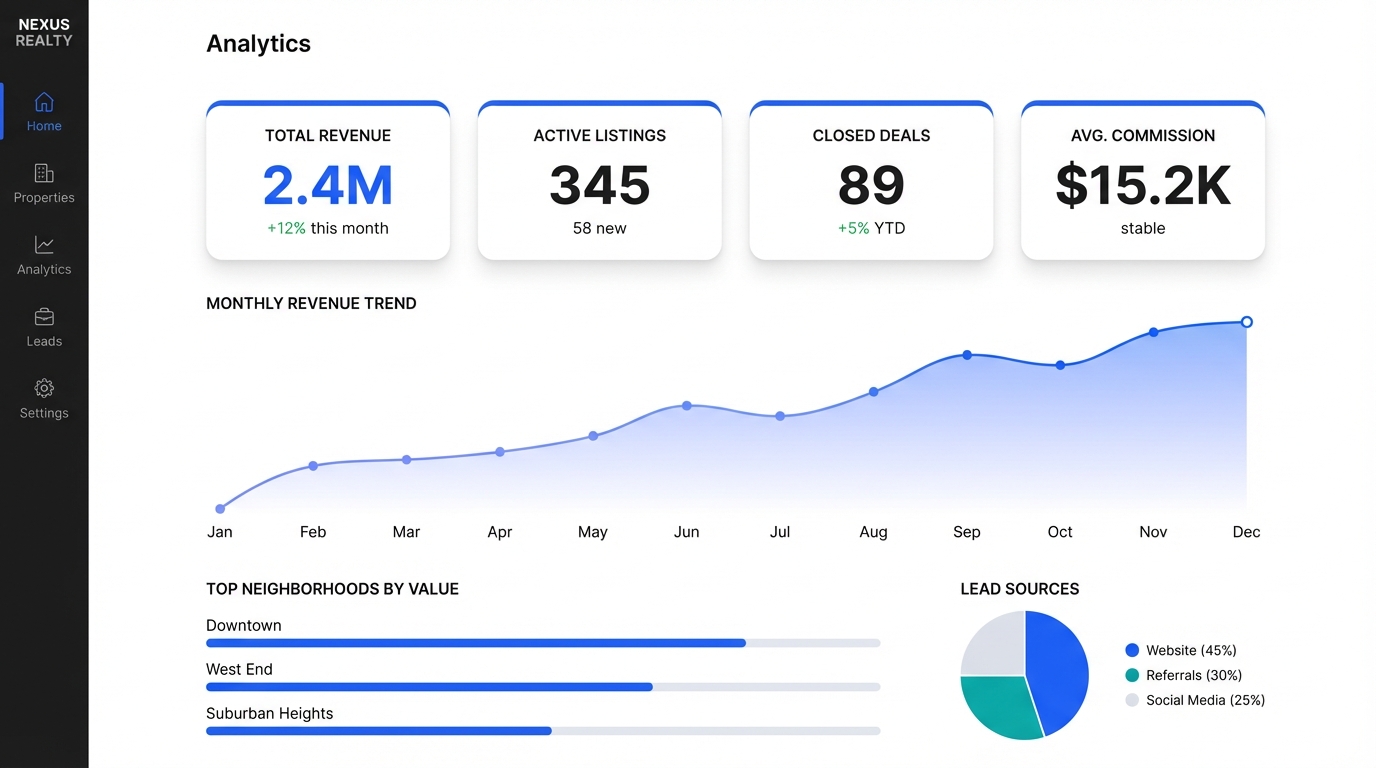This screenshot has width=1376, height=768.
Task: Toggle the Website (45%) legend entry
Action: [1186, 650]
